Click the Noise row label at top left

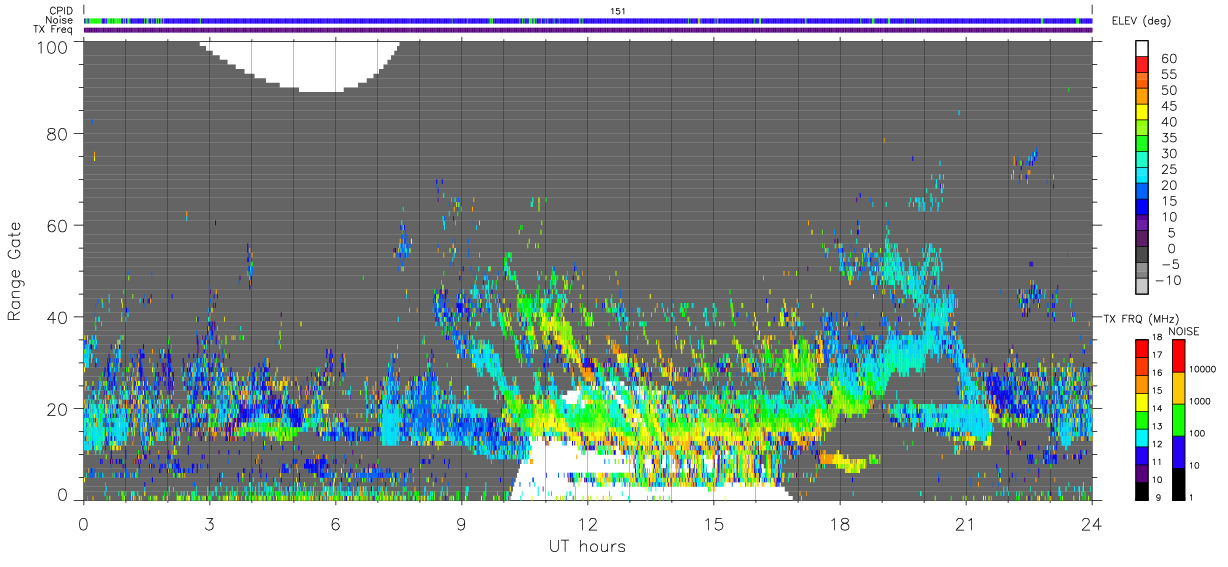coord(60,20)
